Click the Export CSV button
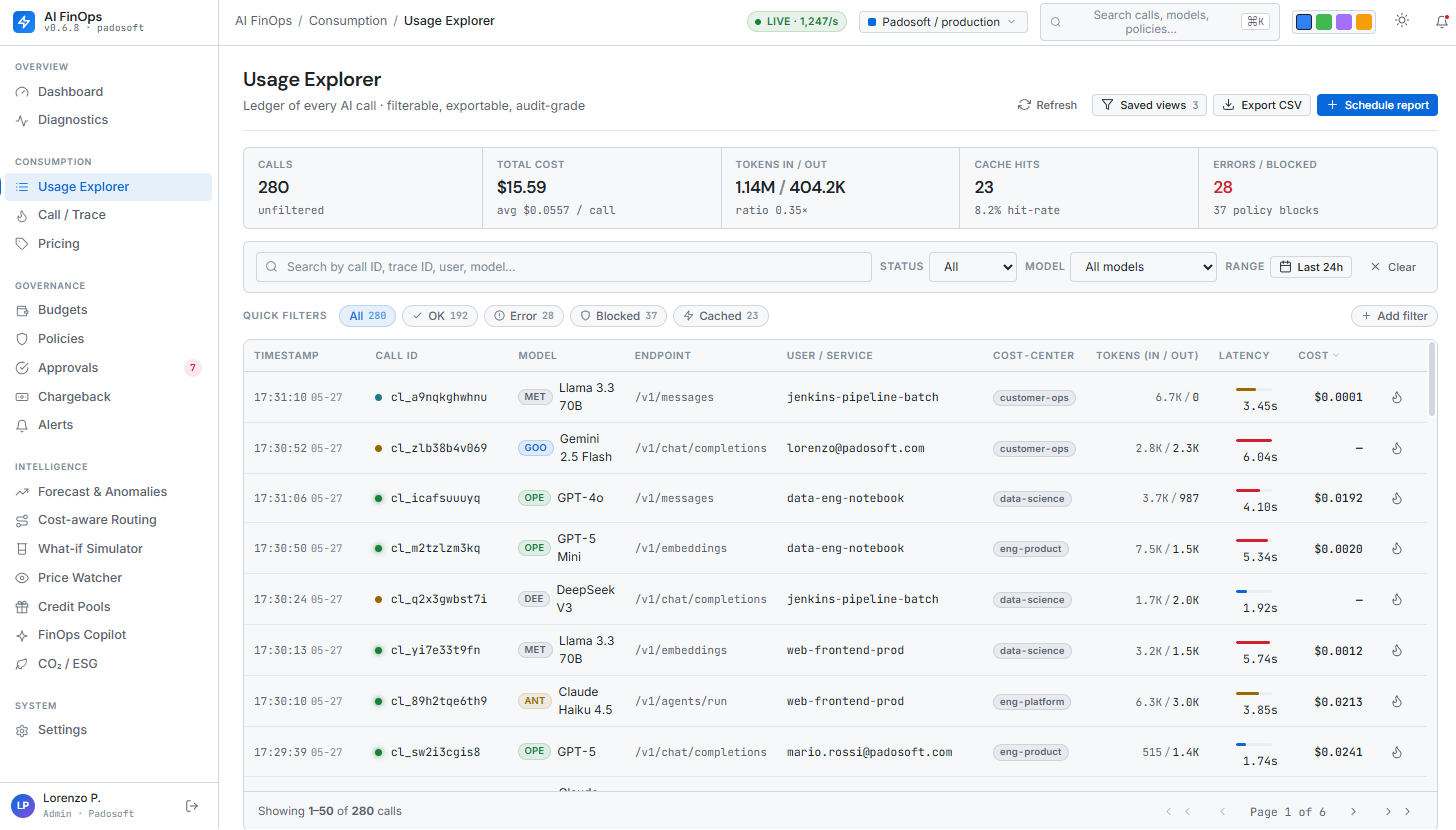The image size is (1456, 830). (x=1262, y=105)
